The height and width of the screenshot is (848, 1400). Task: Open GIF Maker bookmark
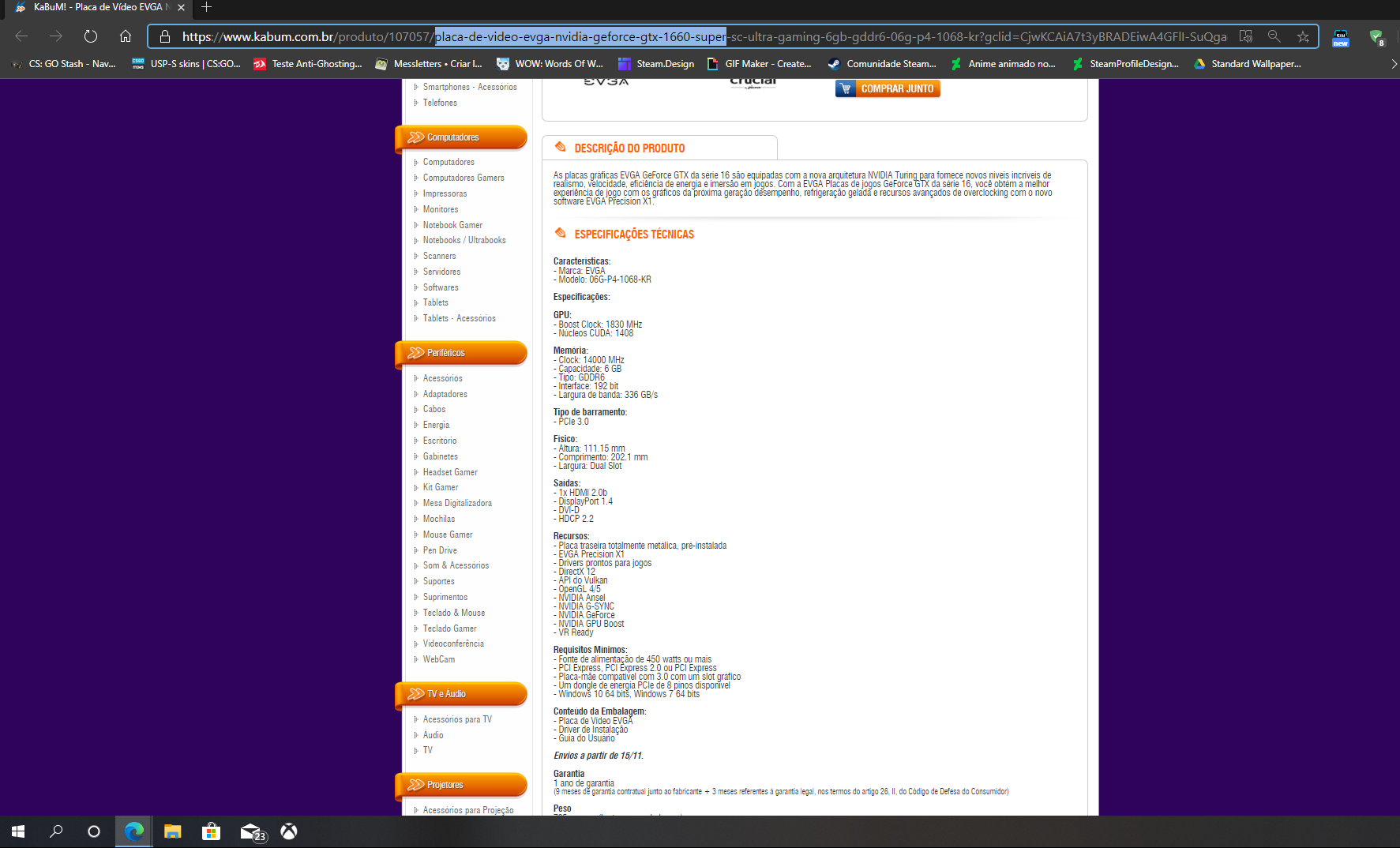(760, 64)
